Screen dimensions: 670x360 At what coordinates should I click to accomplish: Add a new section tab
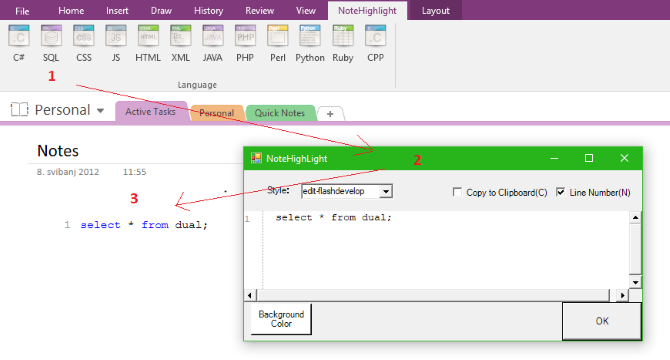tap(330, 114)
